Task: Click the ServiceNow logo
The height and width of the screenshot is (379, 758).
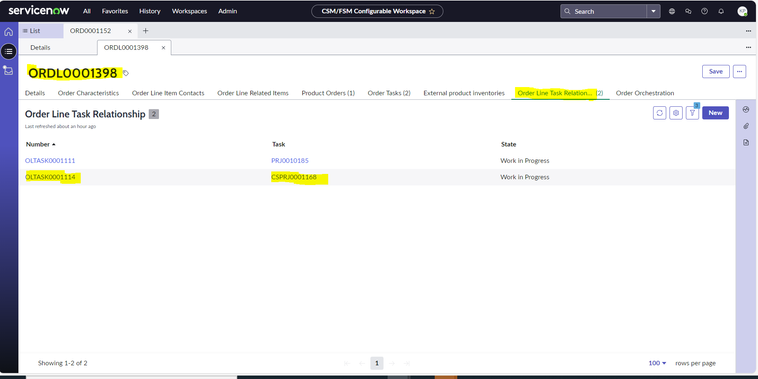Action: [39, 11]
